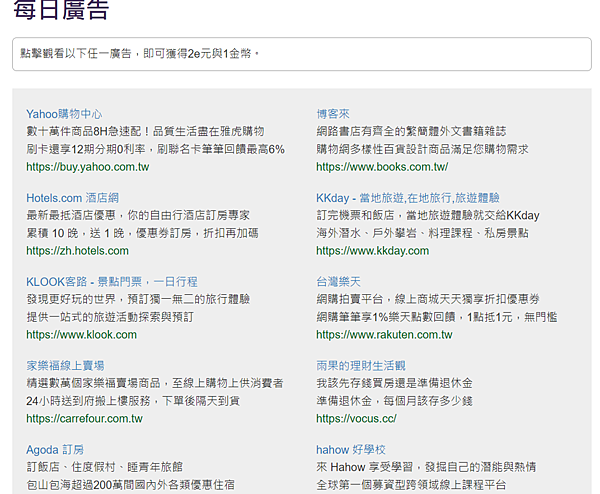
Task: Select text 提供一站式的旅遊活動探索與預訂
Action: (x=110, y=317)
